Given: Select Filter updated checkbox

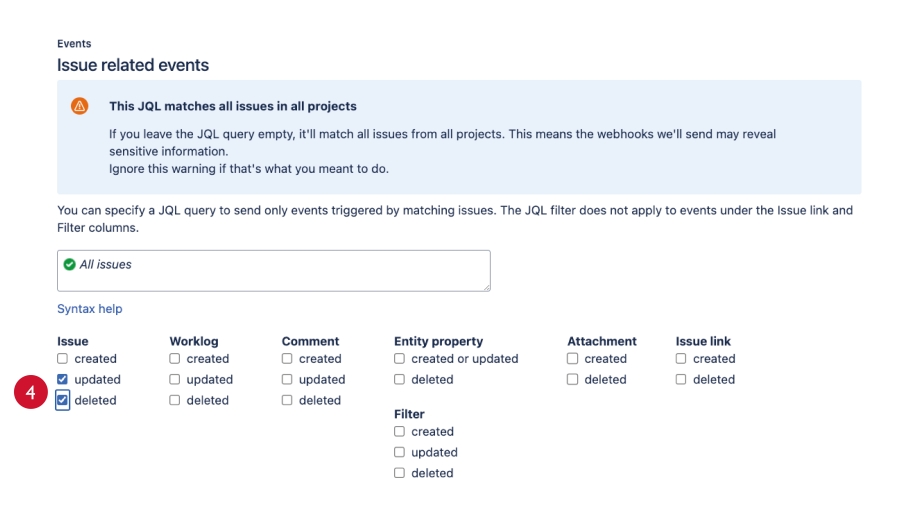Looking at the screenshot, I should 399,452.
